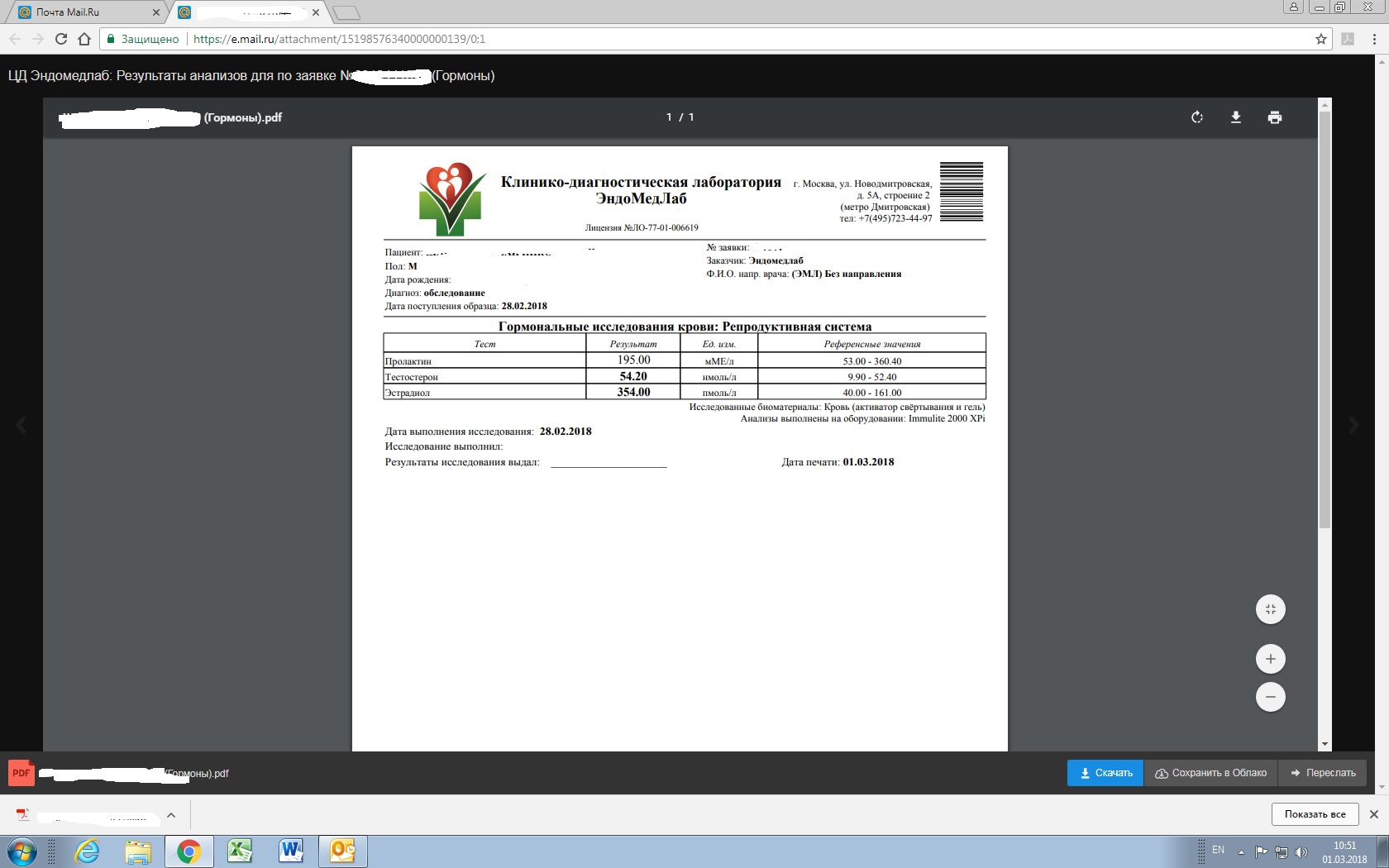
Task: Rotate the PDF document clockwise
Action: click(1196, 117)
